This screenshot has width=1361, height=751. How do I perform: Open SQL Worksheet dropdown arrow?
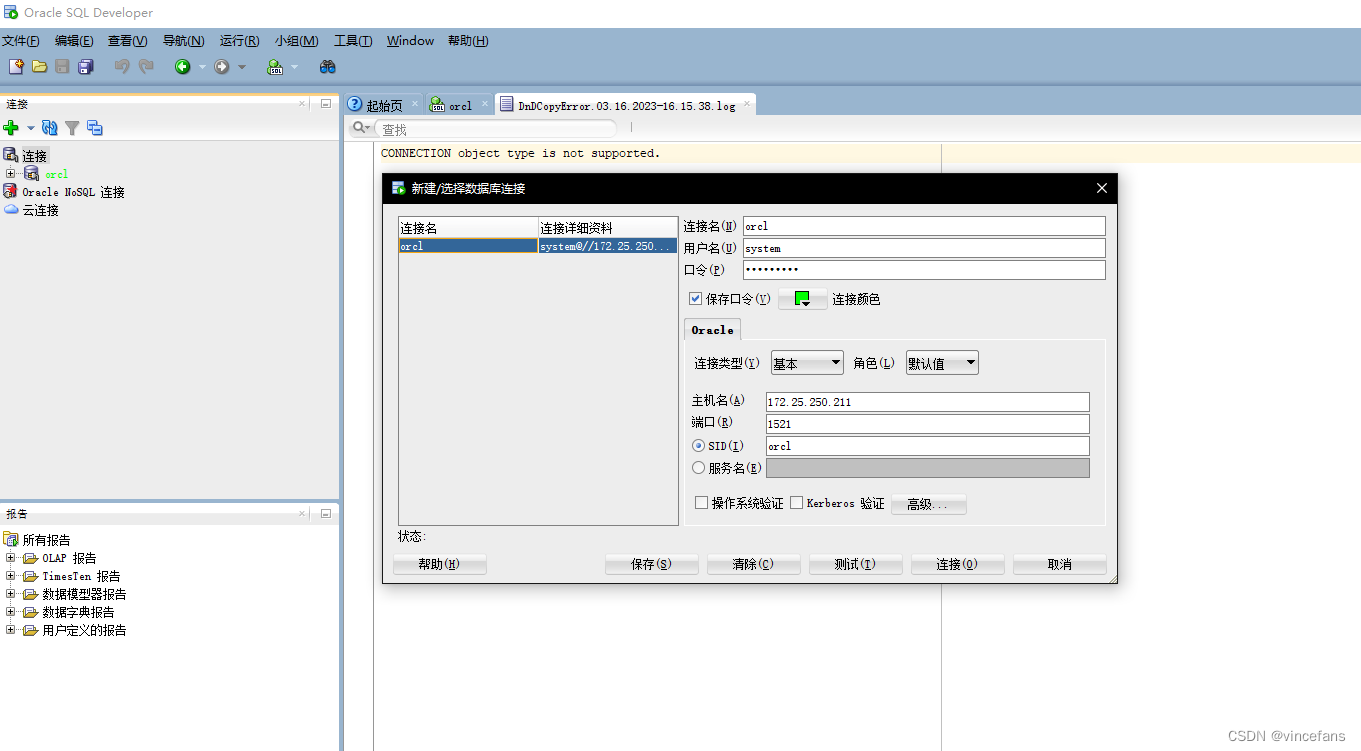[x=294, y=67]
